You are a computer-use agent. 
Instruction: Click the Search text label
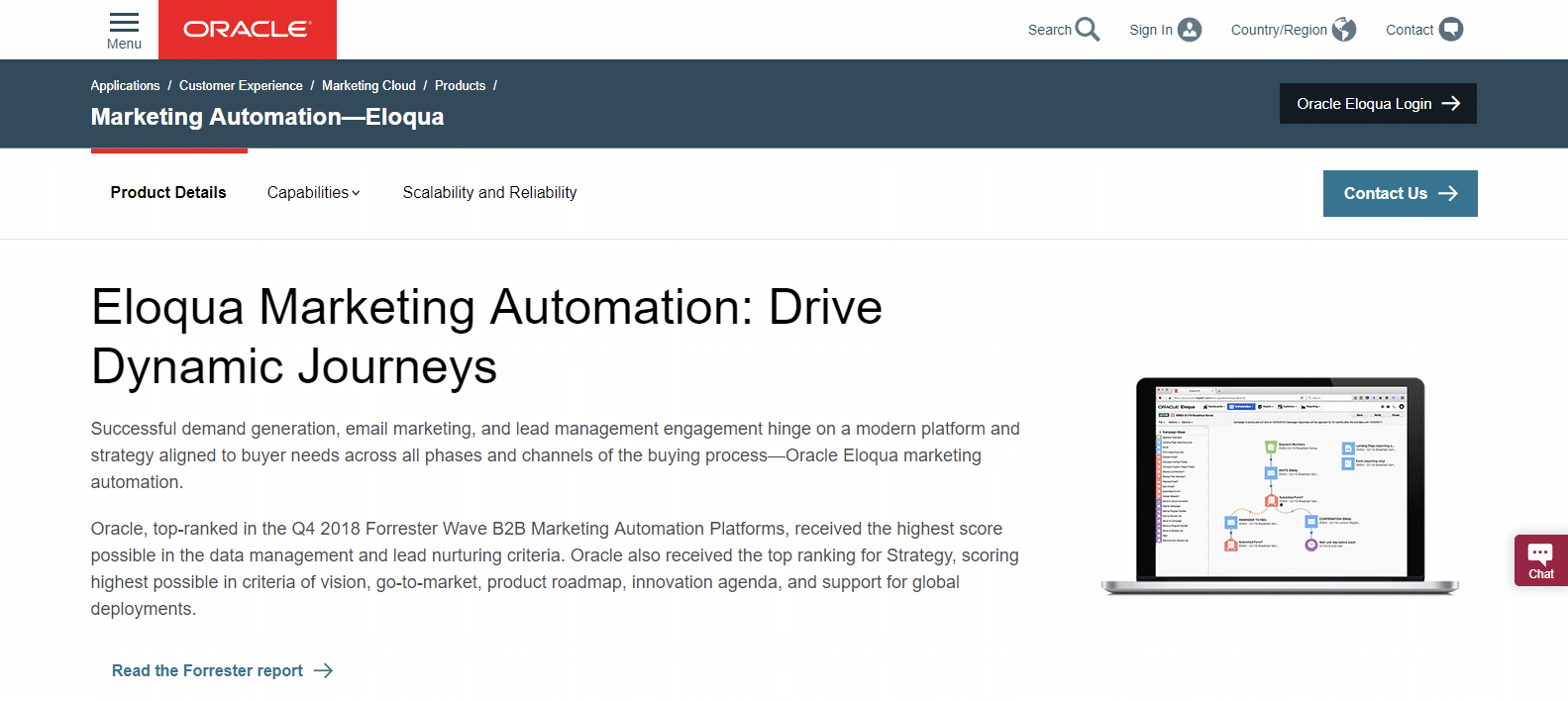click(1050, 30)
